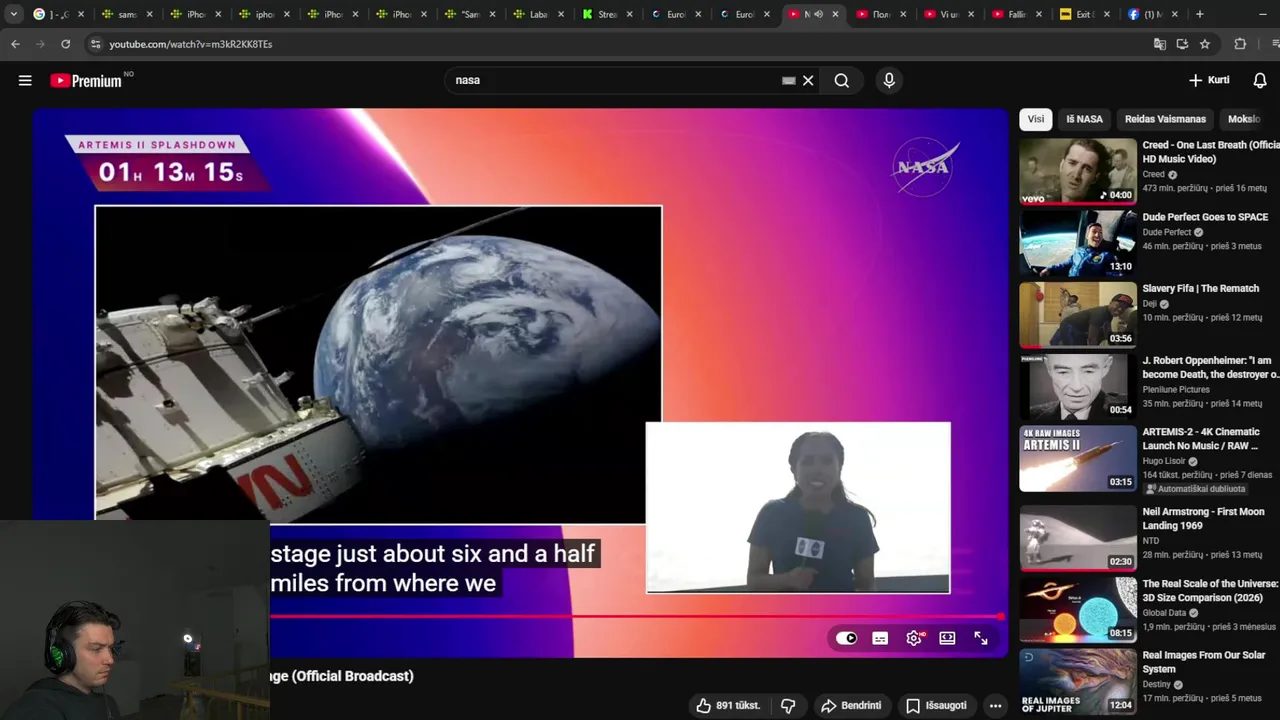
Task: Dislike the video
Action: click(x=788, y=705)
